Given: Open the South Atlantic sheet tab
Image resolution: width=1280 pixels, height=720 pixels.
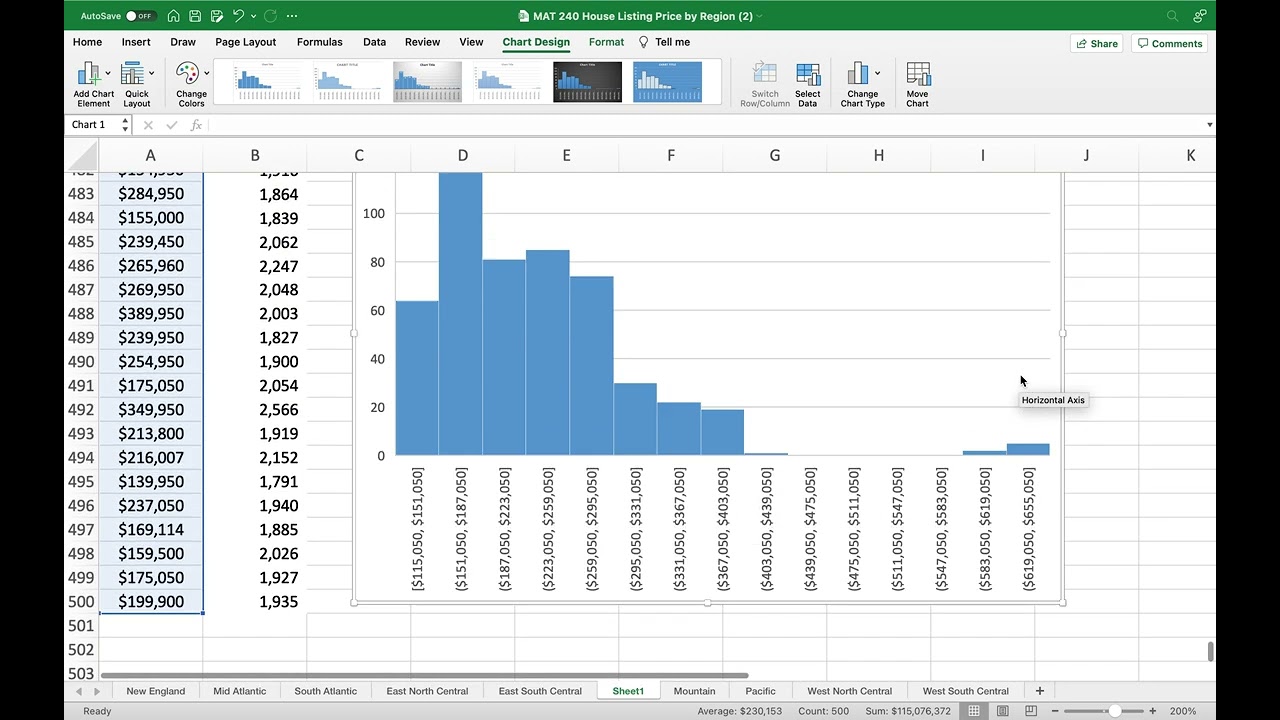Looking at the screenshot, I should coord(326,691).
